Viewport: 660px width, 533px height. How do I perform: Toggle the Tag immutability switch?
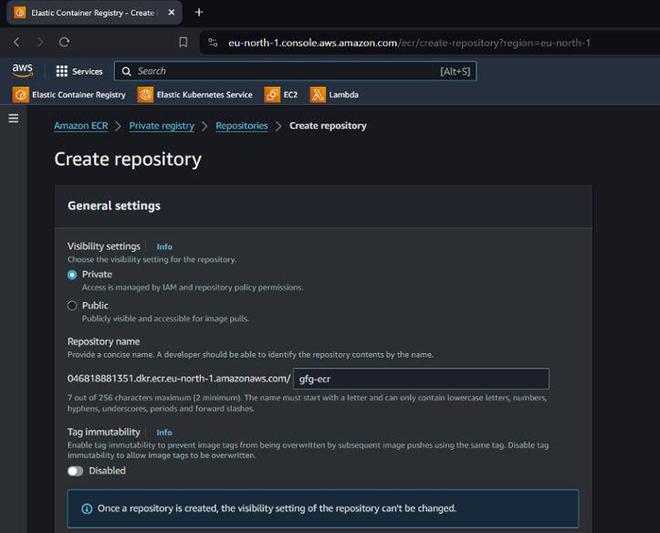[75, 471]
